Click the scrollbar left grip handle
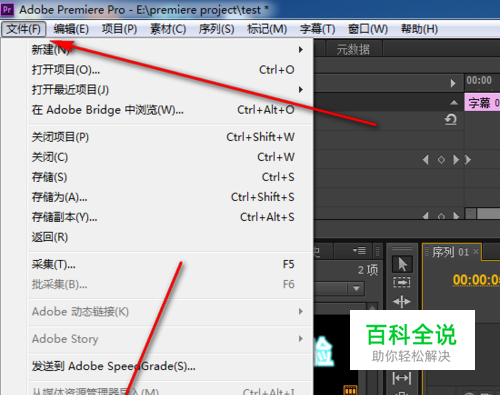Viewport: 500px width, 395px height. tap(470, 214)
